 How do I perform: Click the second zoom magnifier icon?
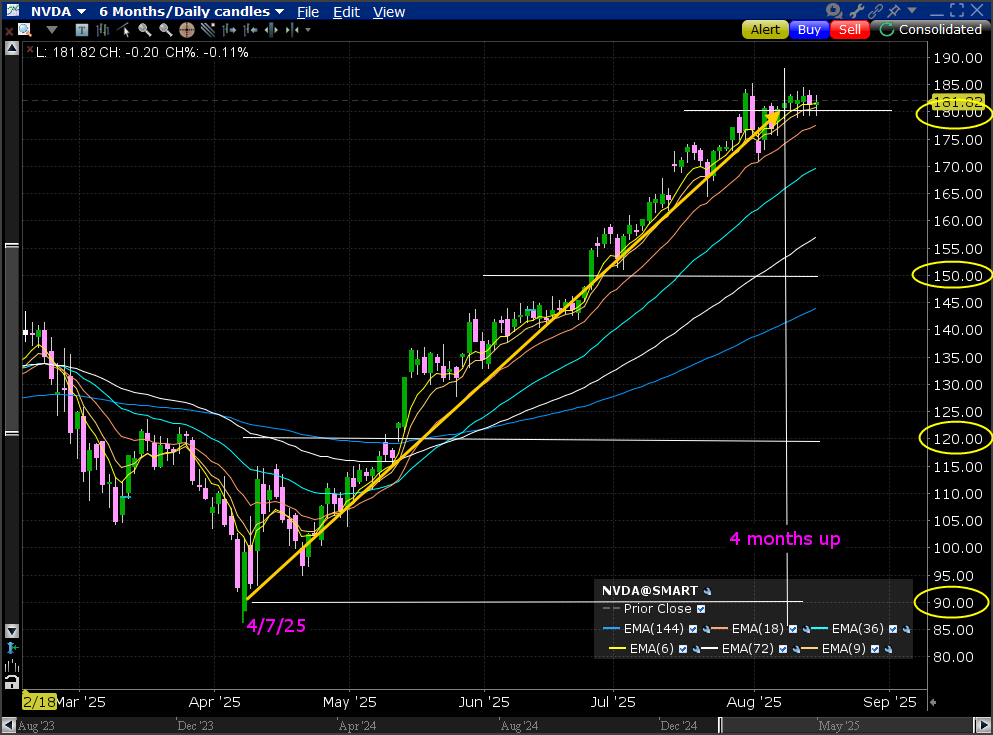tap(165, 30)
